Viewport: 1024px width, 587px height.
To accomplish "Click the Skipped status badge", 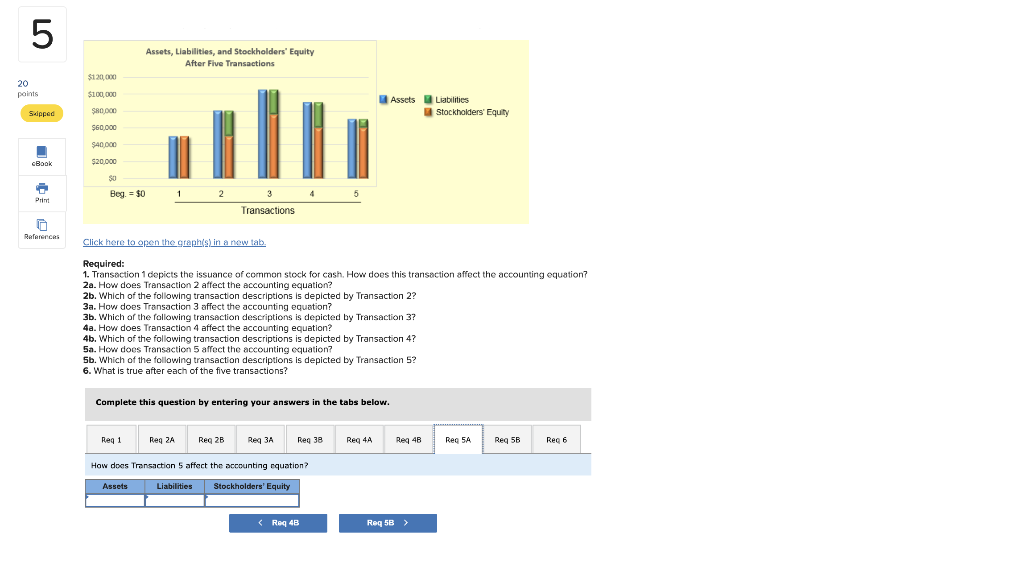I will click(40, 113).
